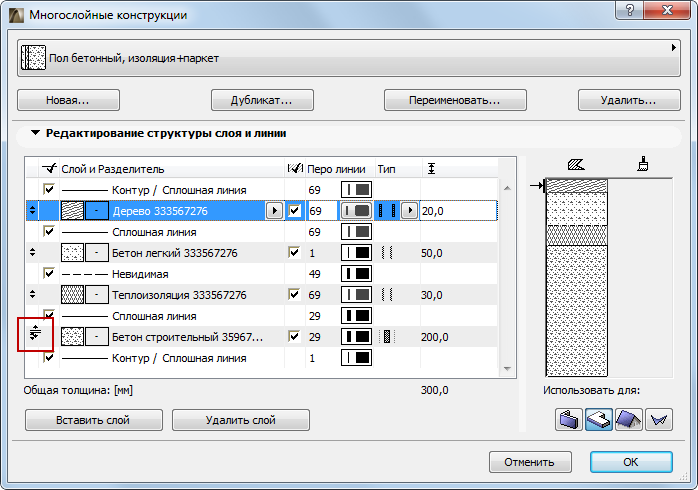The height and width of the screenshot is (490, 698).
Task: Click the Теплоизоляция layer type icon
Action: pyautogui.click(x=387, y=295)
